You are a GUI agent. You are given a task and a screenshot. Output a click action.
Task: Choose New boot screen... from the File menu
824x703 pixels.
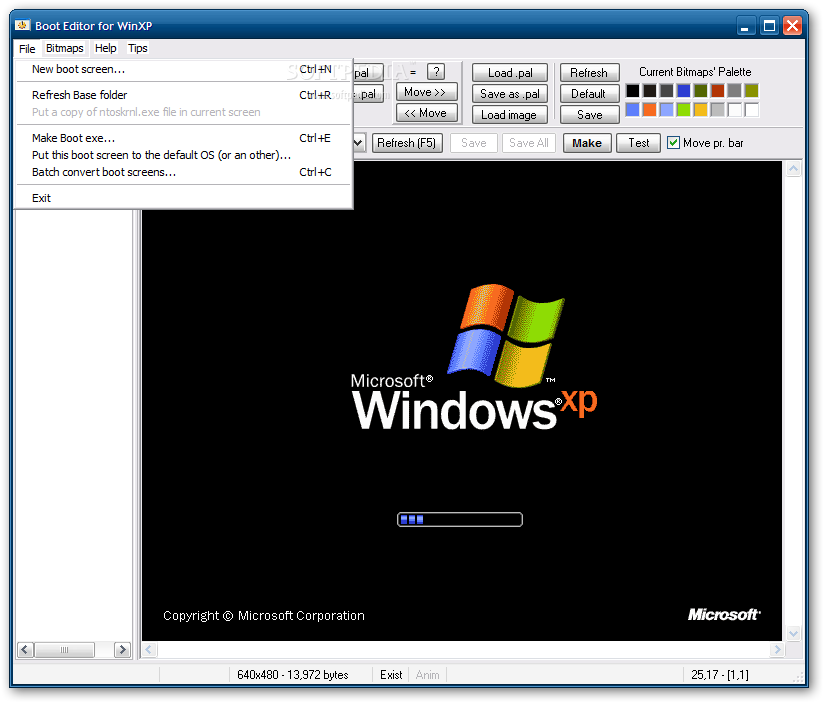182,69
